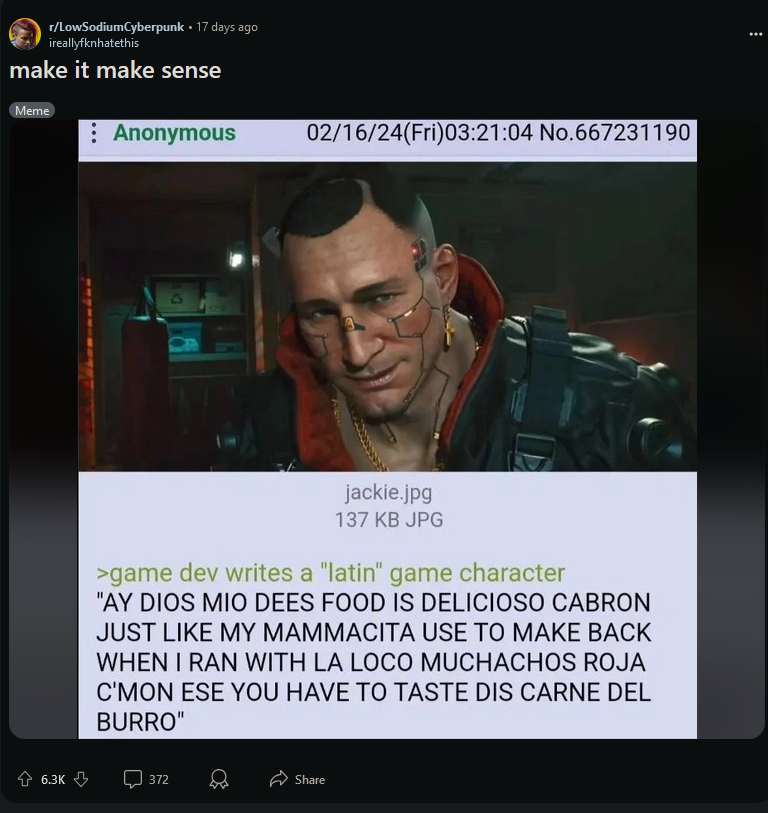Give an award with the ribbon icon

point(218,779)
